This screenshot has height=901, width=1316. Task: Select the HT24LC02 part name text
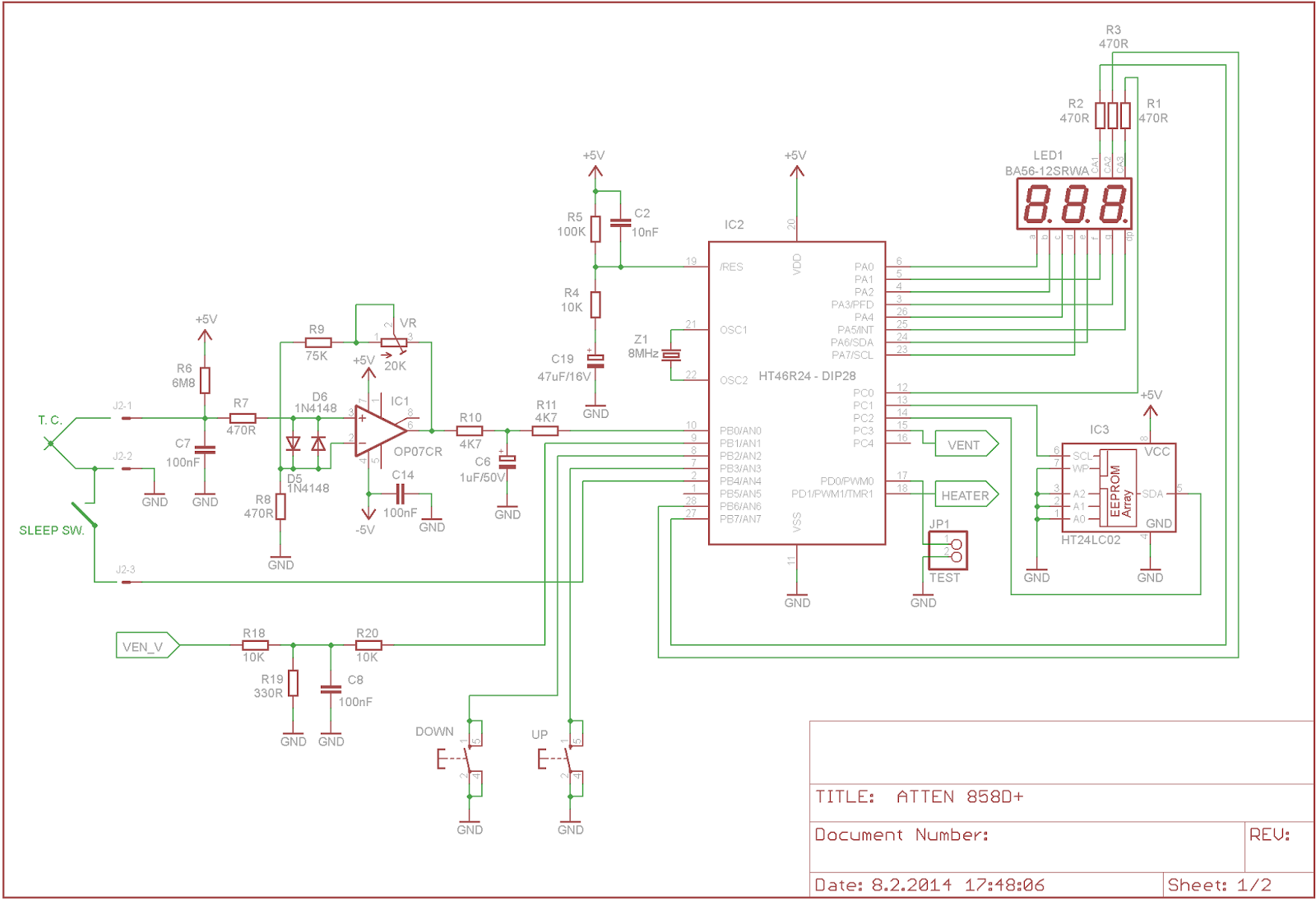[1091, 540]
